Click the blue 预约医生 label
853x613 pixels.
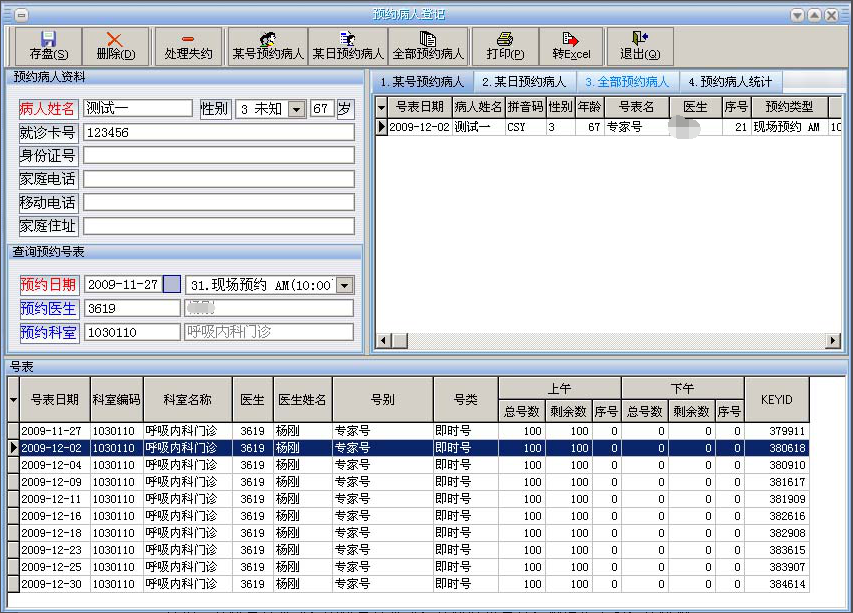[x=48, y=308]
